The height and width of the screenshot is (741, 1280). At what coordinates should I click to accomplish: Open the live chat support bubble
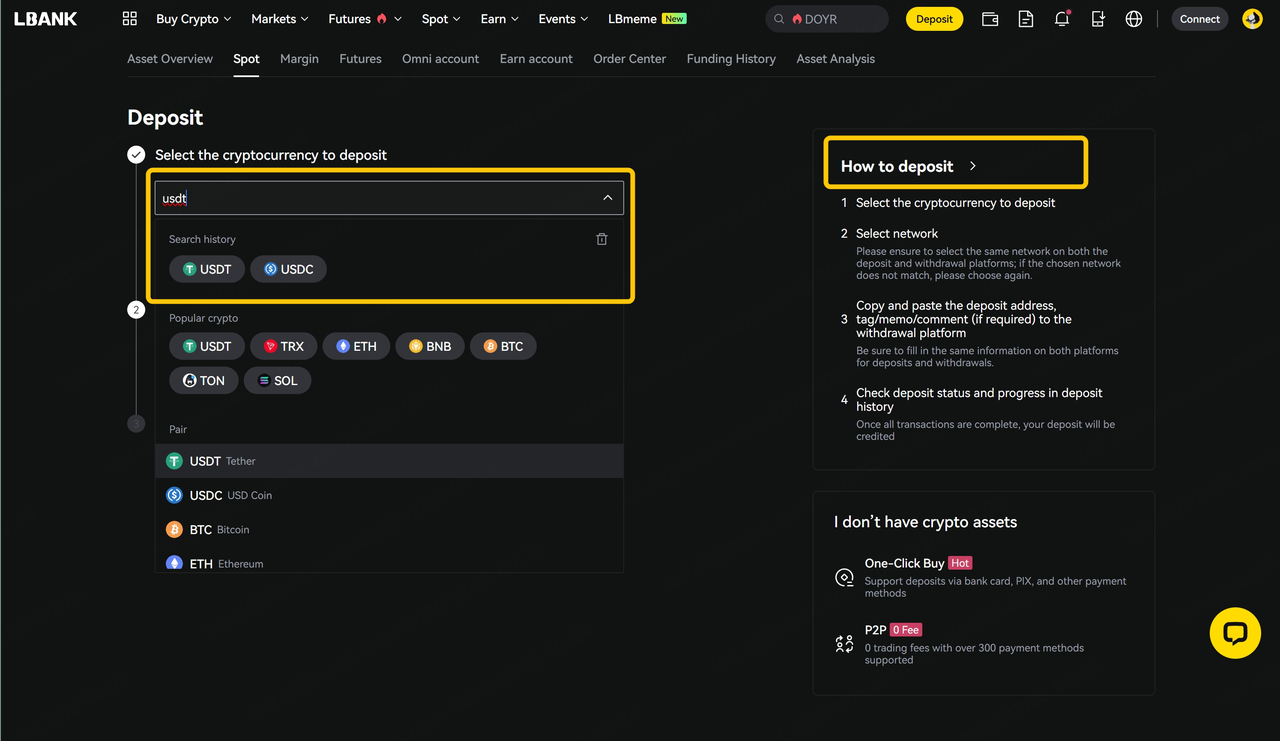1235,633
